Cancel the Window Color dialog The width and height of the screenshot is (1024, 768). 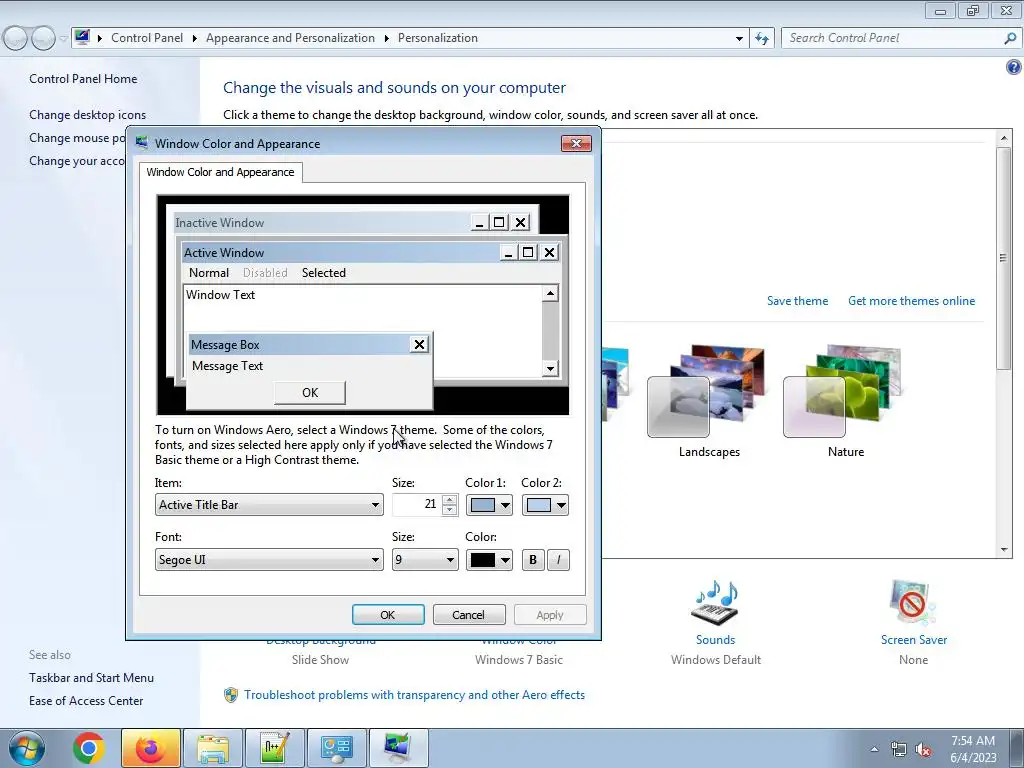pos(469,615)
